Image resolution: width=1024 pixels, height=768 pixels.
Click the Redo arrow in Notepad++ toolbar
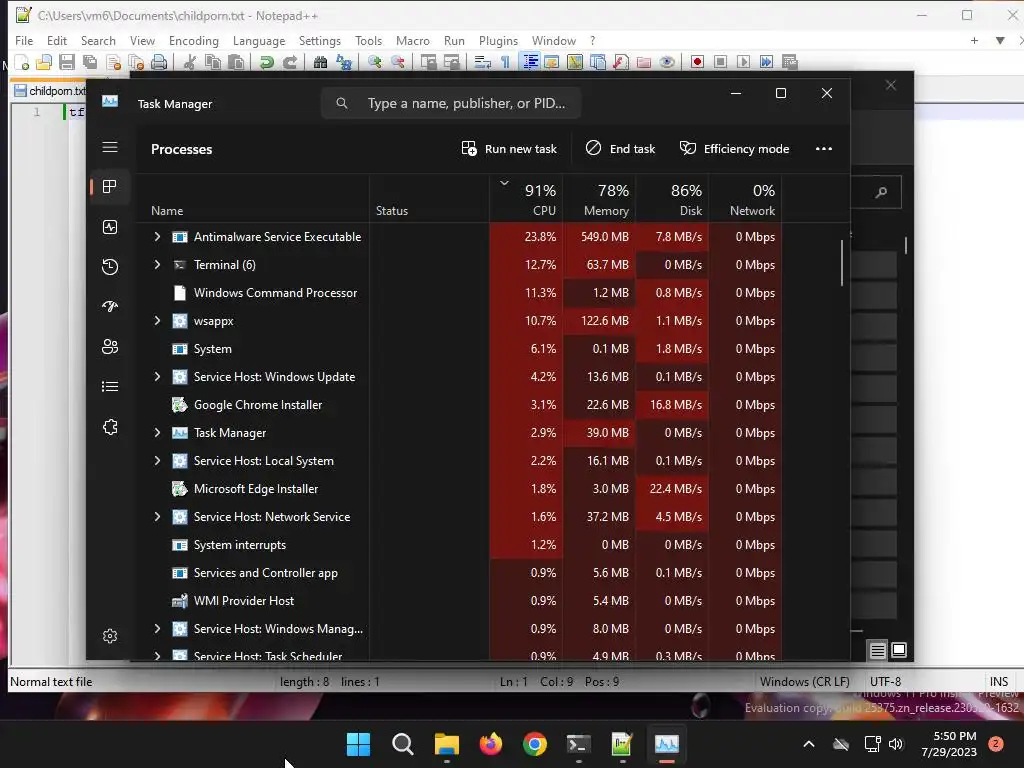[x=289, y=62]
